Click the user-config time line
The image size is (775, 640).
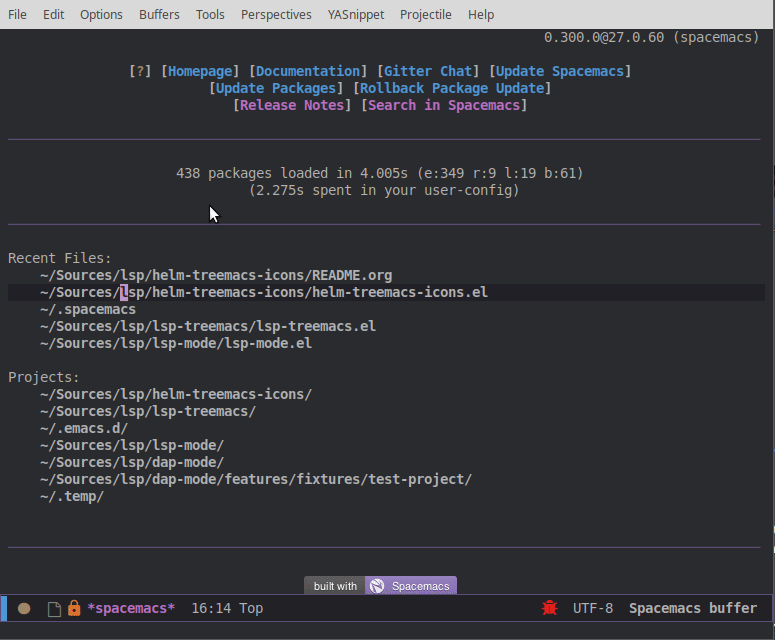click(x=384, y=190)
